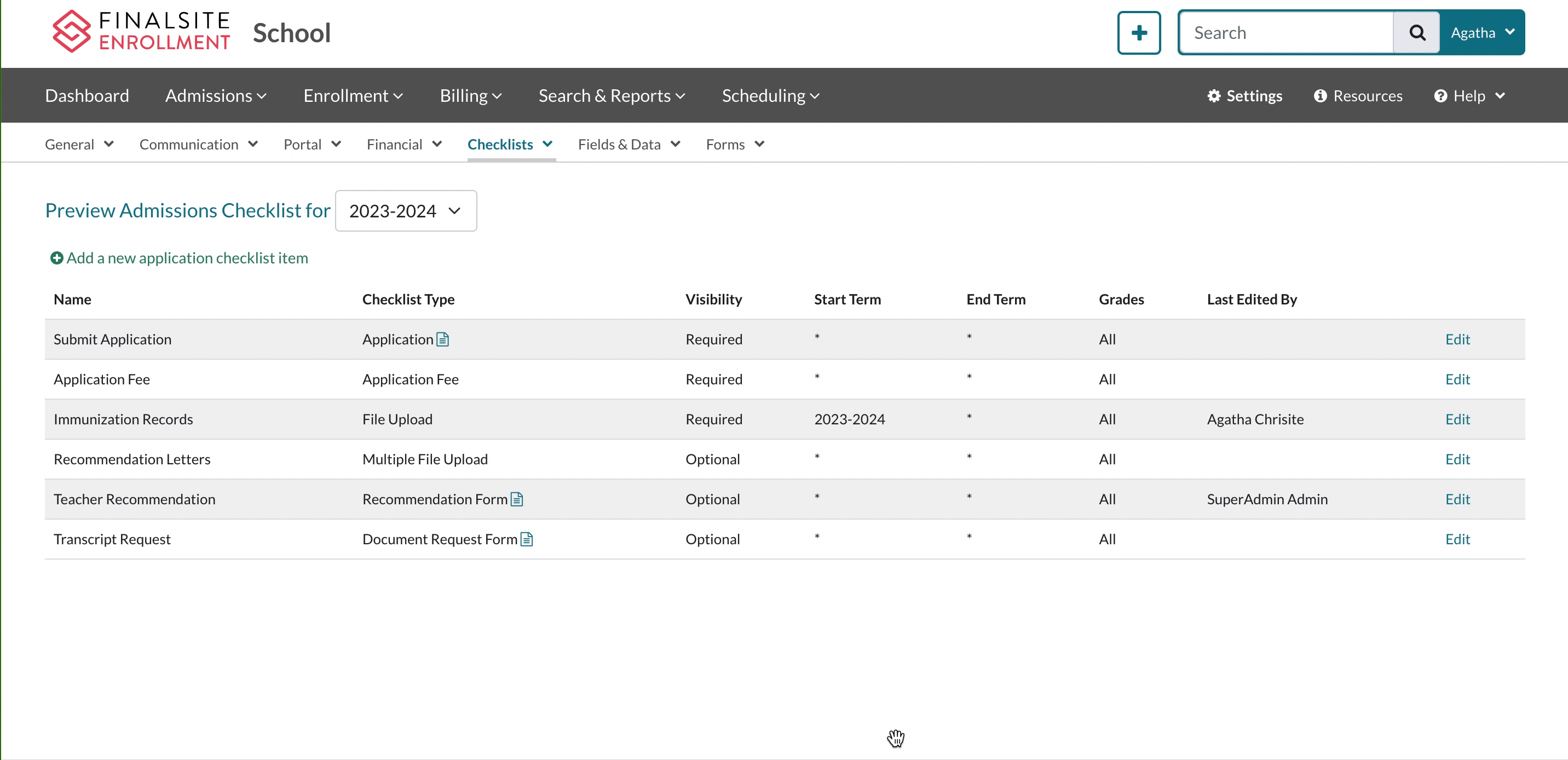Open the 2023-2024 year dropdown
This screenshot has width=1568, height=760.
tap(405, 211)
